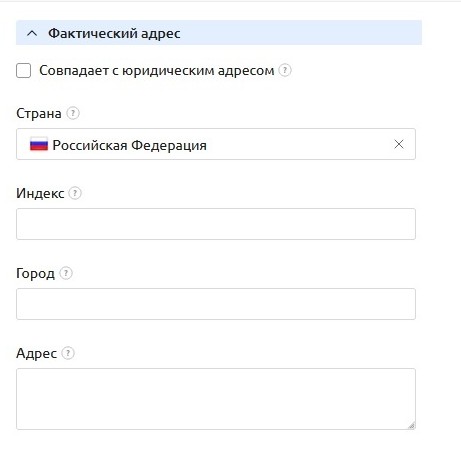Click the Совпадает с юридическим адресом label text
The height and width of the screenshot is (466, 461).
pyautogui.click(x=157, y=70)
